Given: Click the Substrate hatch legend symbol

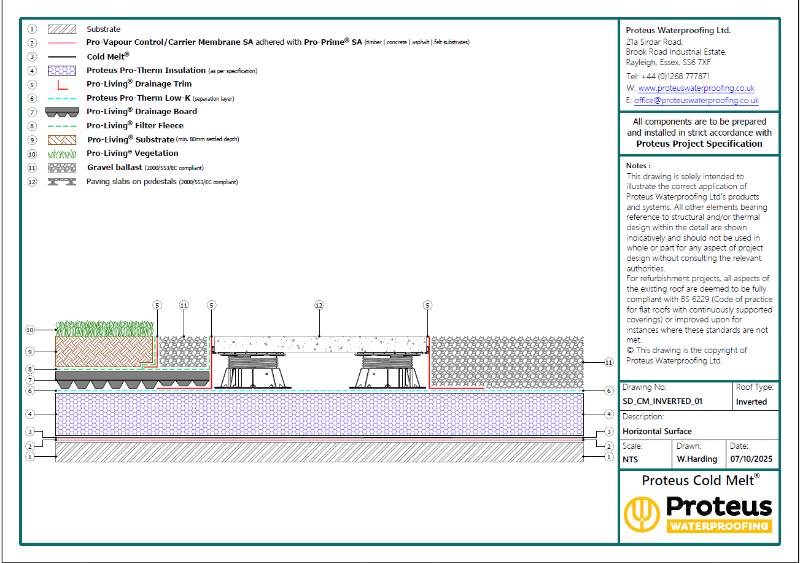Looking at the screenshot, I should pyautogui.click(x=63, y=30).
